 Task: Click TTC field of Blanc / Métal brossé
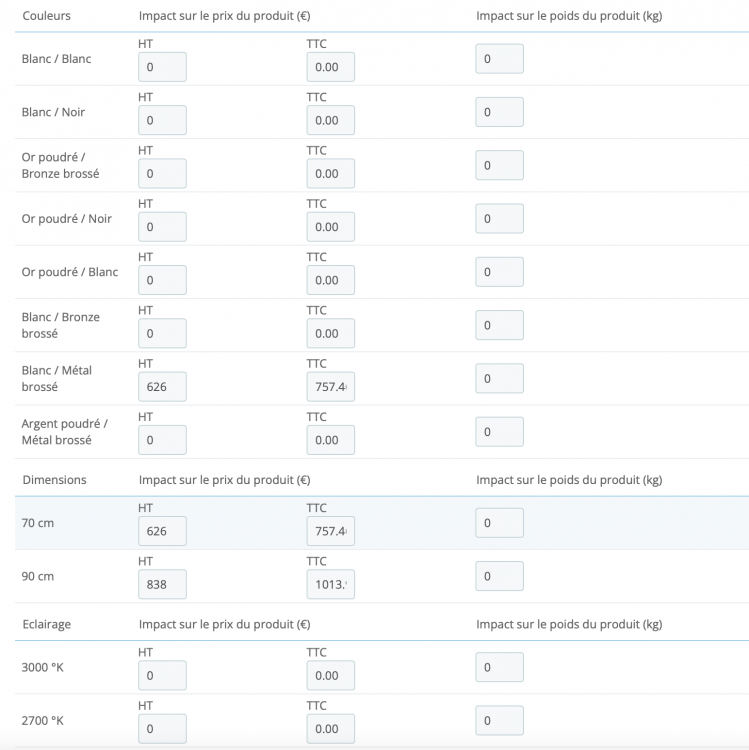click(330, 387)
